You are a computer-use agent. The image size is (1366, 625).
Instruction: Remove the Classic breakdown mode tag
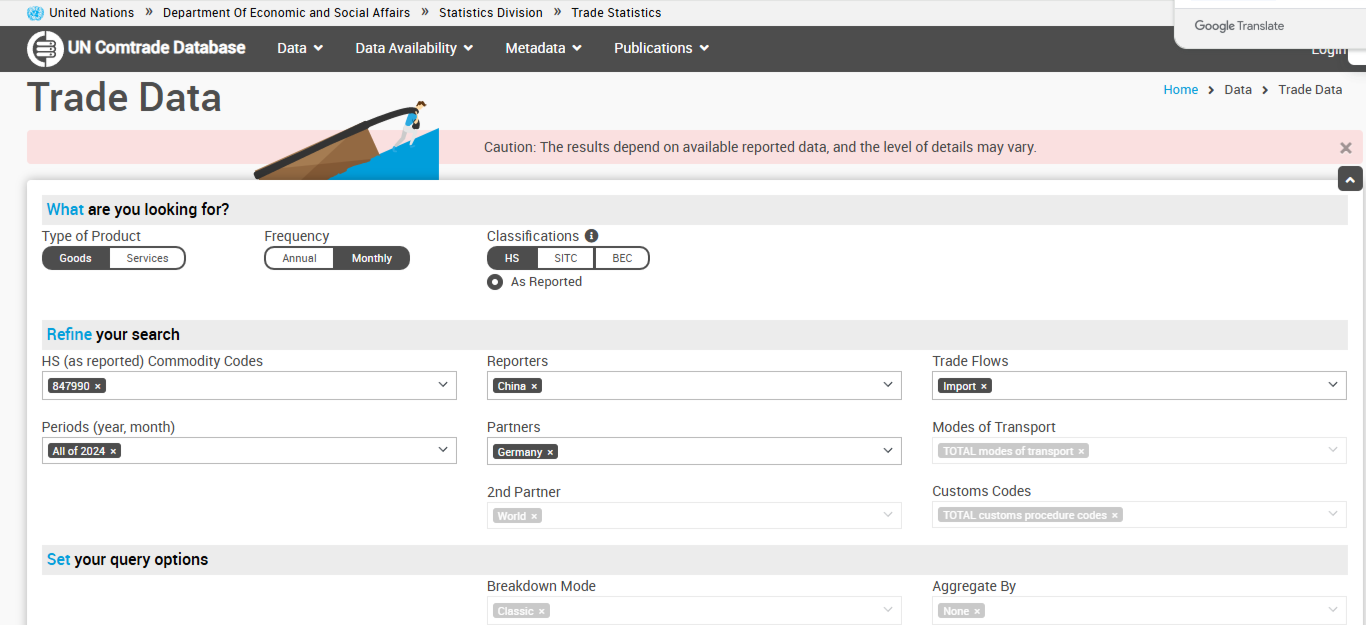[x=542, y=611]
